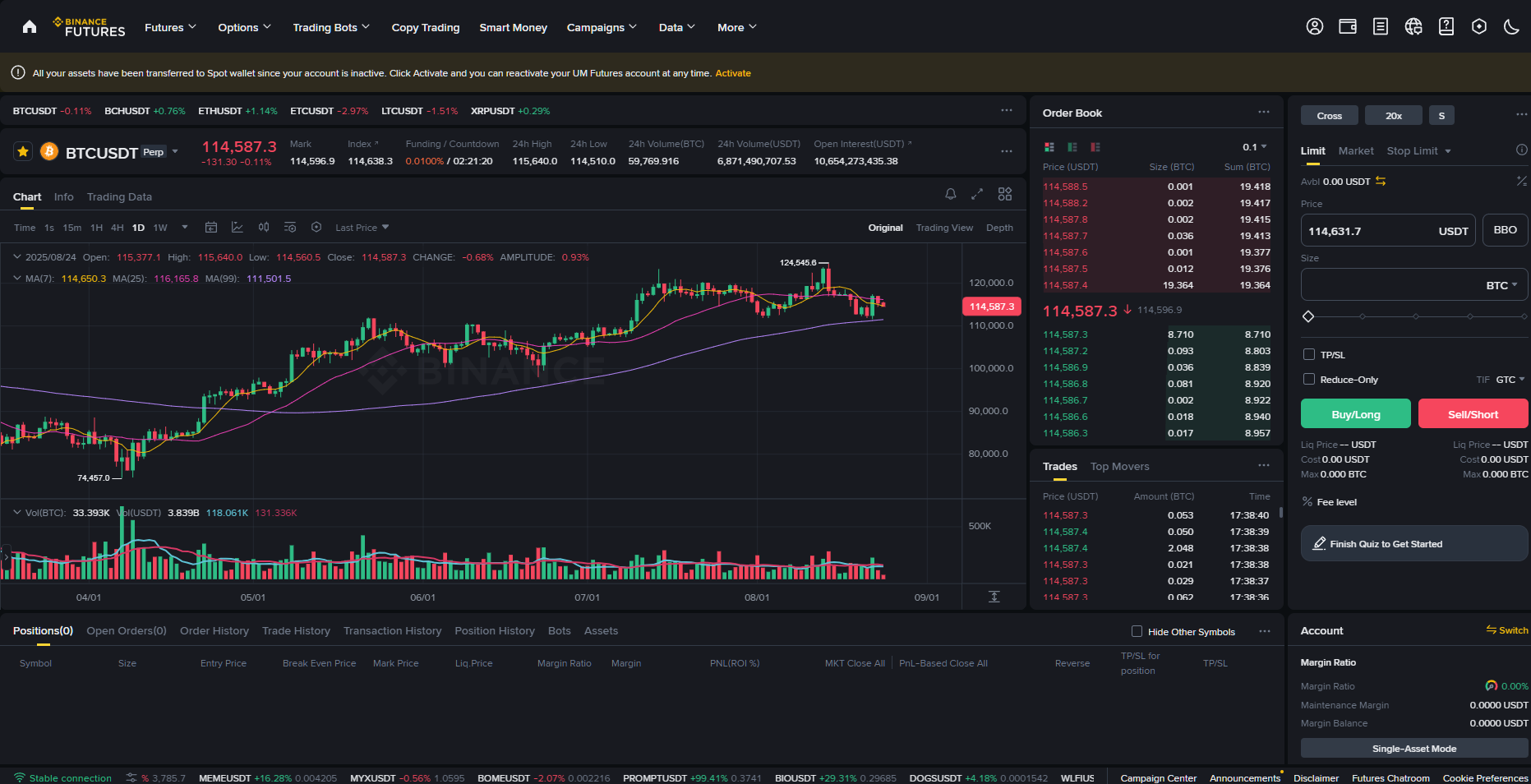Click the BBO button
This screenshot has height=784, width=1531.
[x=1506, y=230]
